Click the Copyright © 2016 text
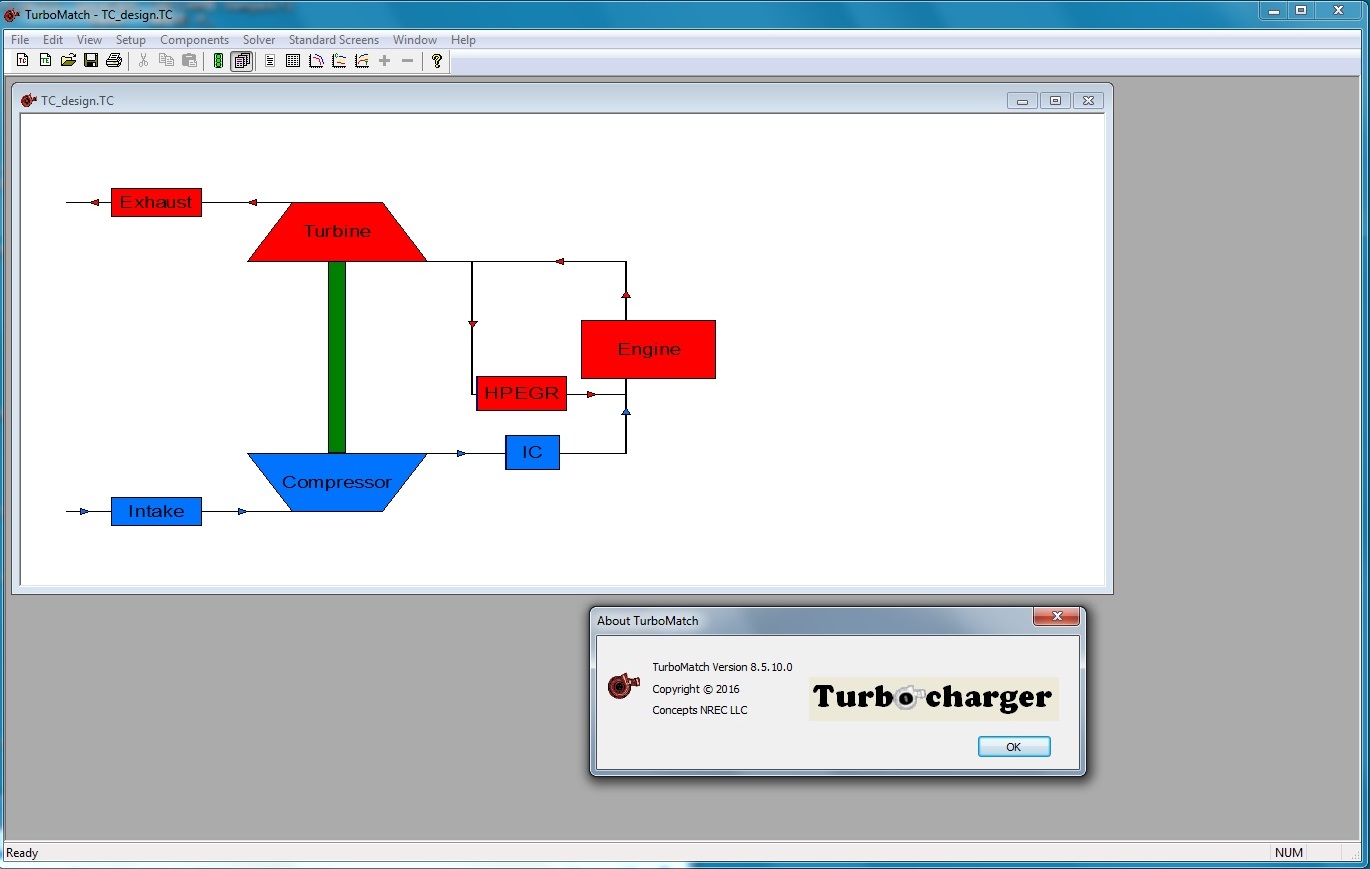1370x869 pixels. 696,689
